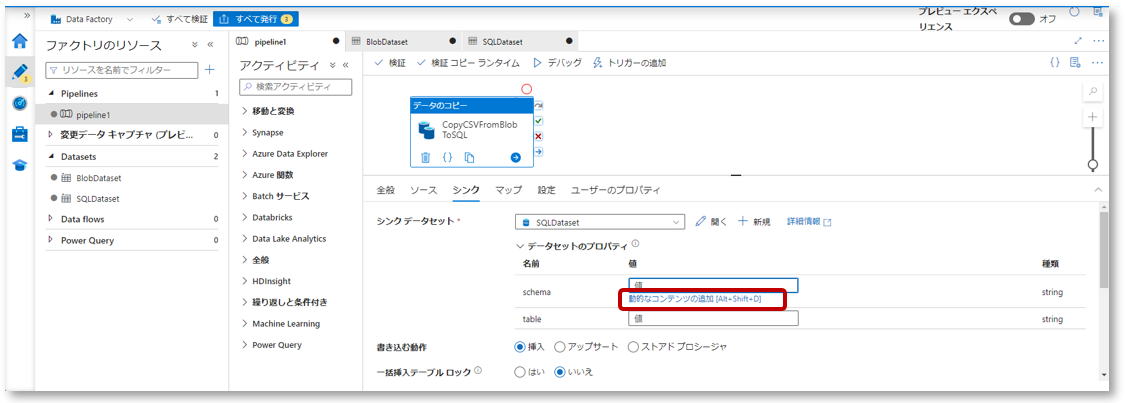Clone the CopyCSVFromBlobToSQL activity icon
The height and width of the screenshot is (403, 1125).
pyautogui.click(x=469, y=157)
